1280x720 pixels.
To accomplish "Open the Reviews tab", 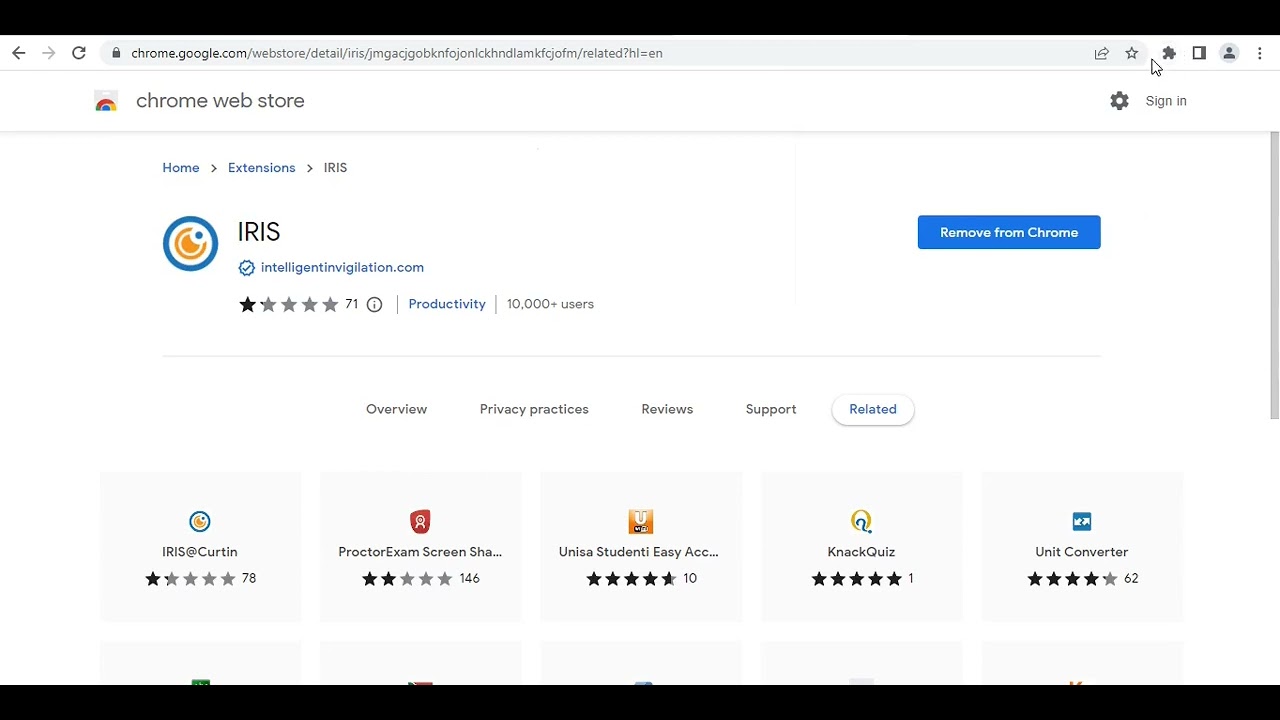I will point(667,409).
